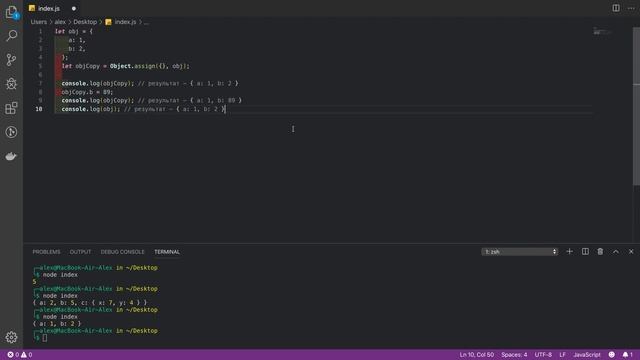Click the Users breadcrumb segment

[39, 22]
